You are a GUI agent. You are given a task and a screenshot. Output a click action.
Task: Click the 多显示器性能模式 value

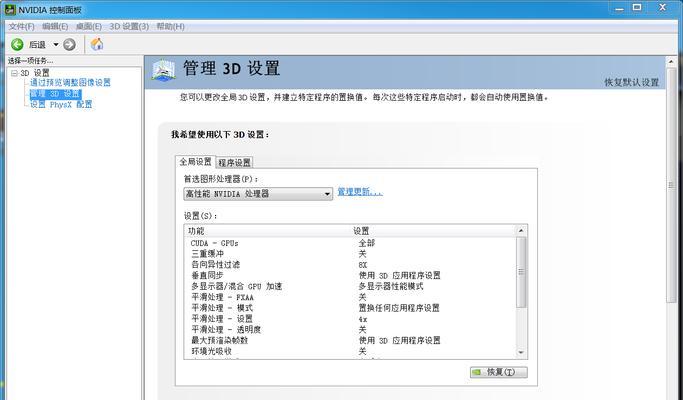391,286
